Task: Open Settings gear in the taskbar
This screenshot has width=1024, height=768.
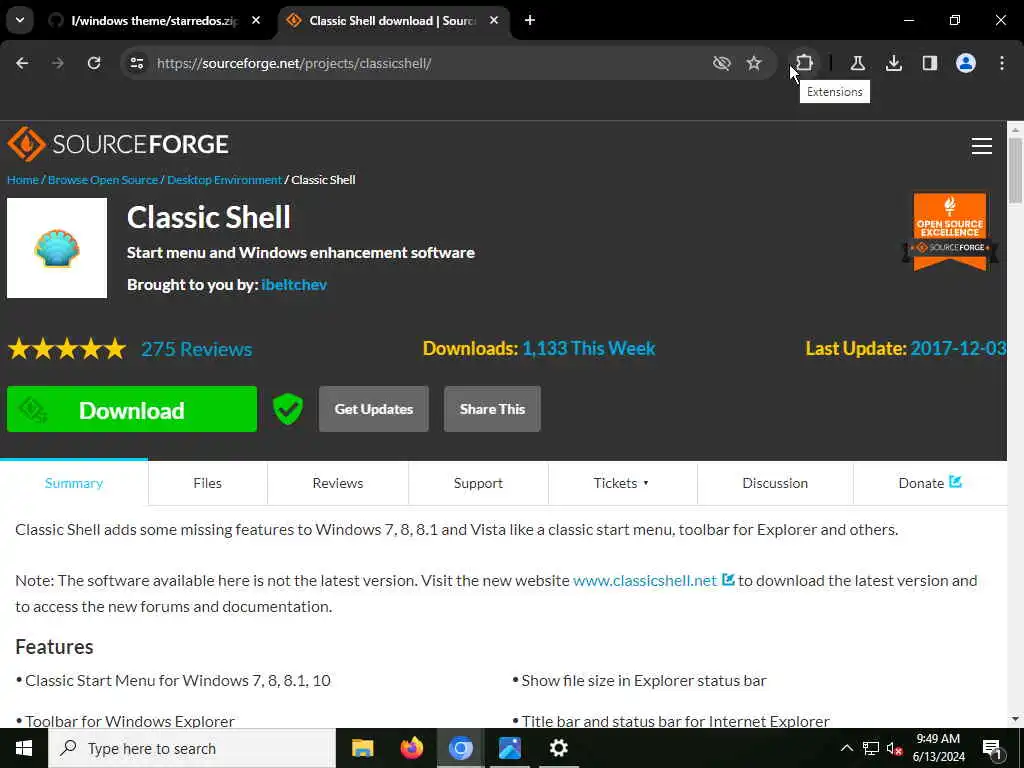Action: coord(558,748)
